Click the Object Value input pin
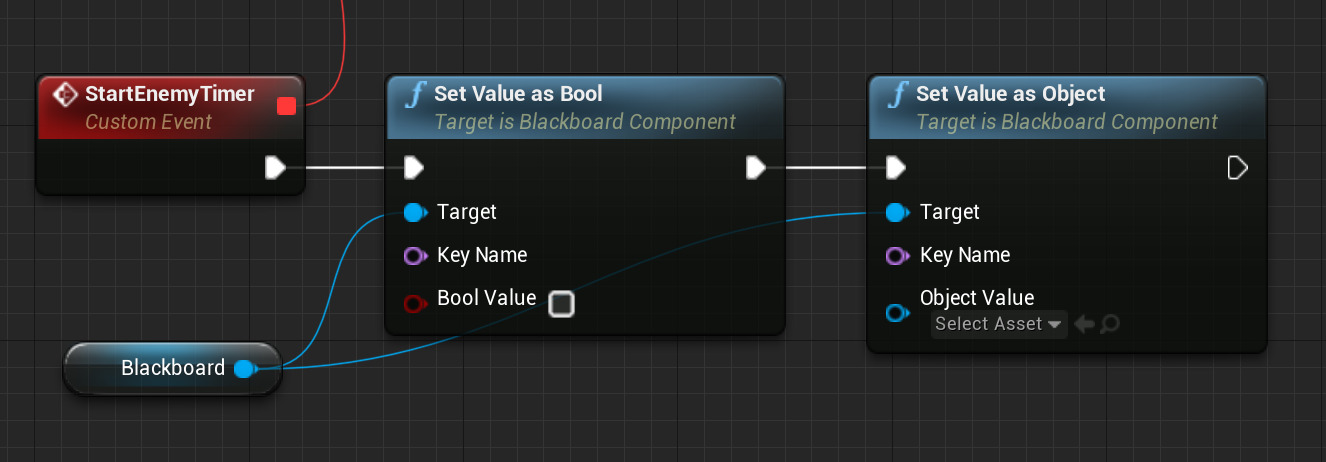 (898, 313)
